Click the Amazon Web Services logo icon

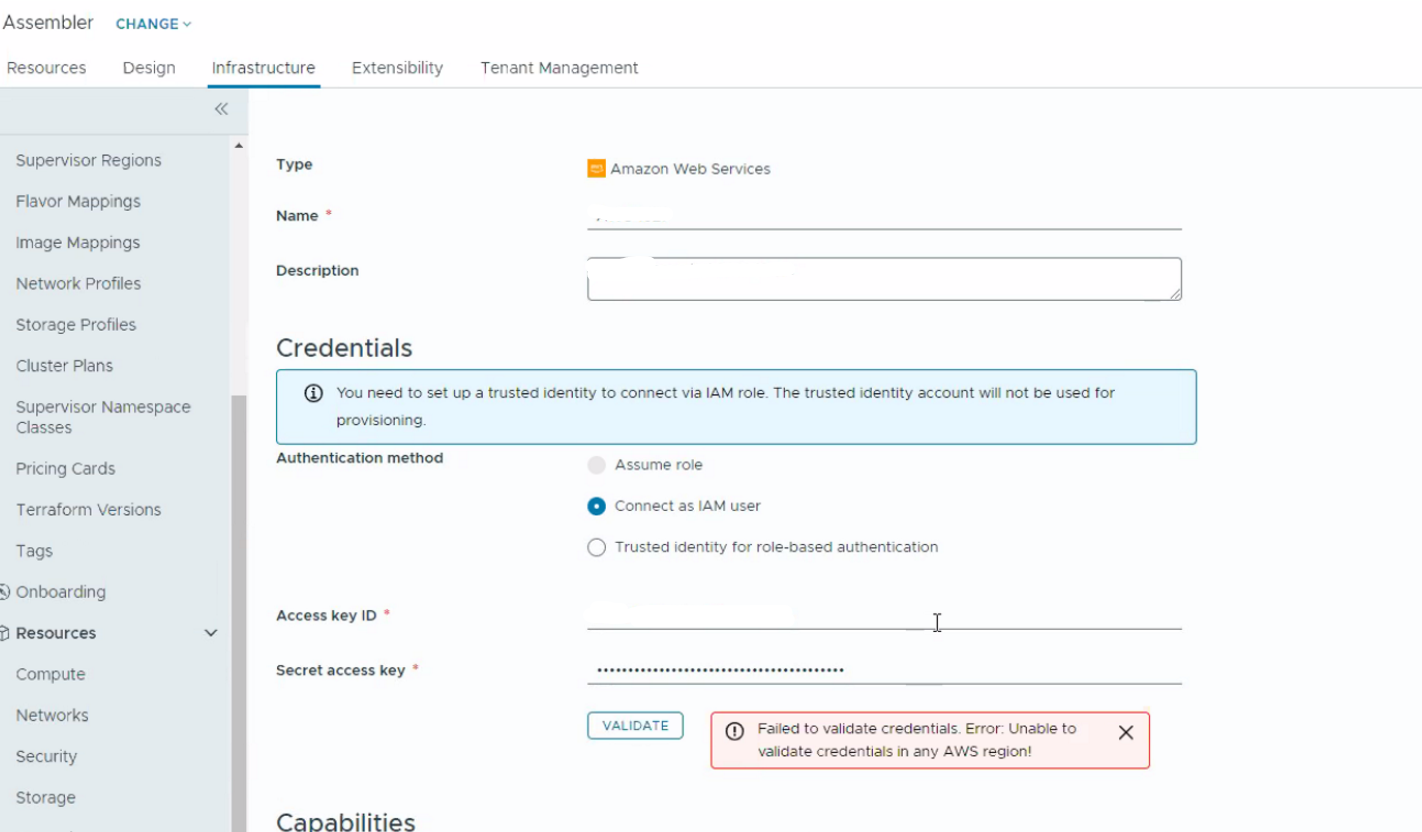point(596,169)
